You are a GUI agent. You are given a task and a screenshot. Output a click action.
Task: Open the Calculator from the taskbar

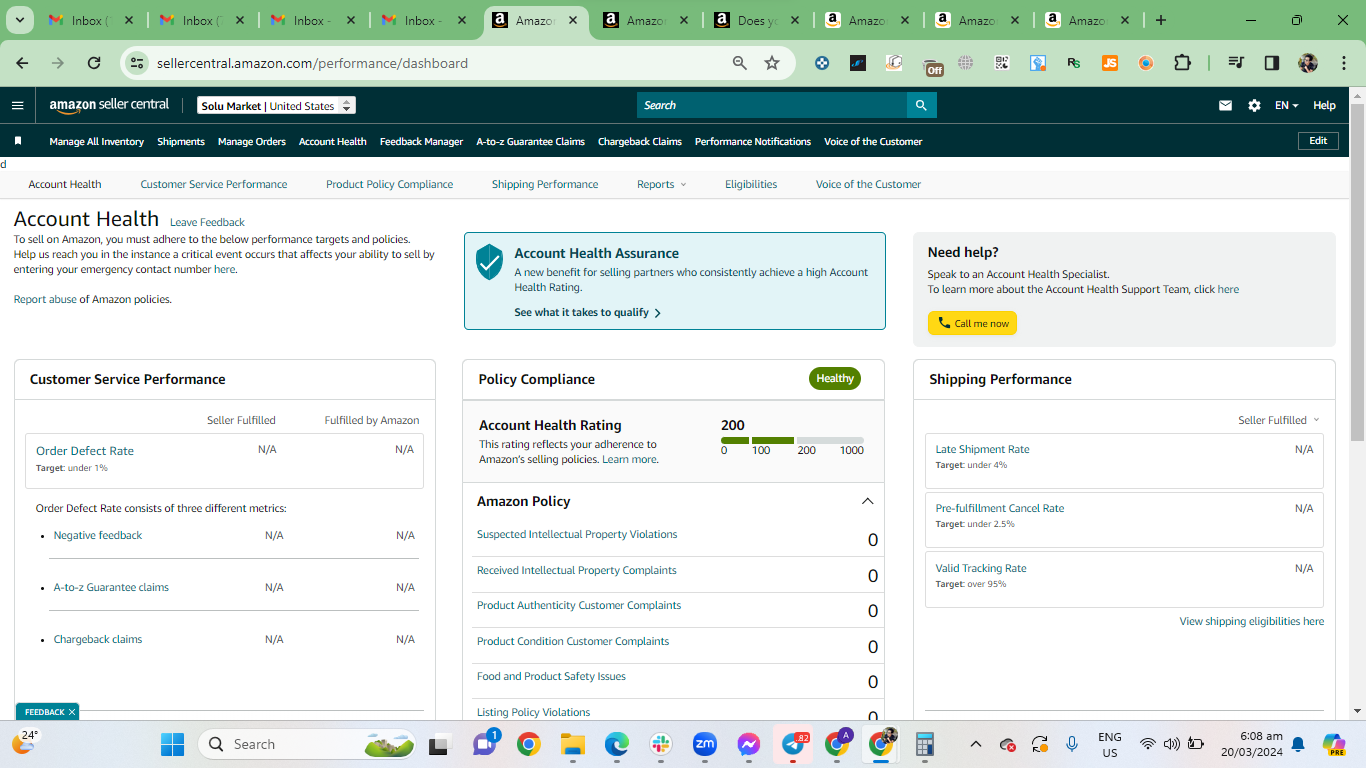[x=925, y=744]
